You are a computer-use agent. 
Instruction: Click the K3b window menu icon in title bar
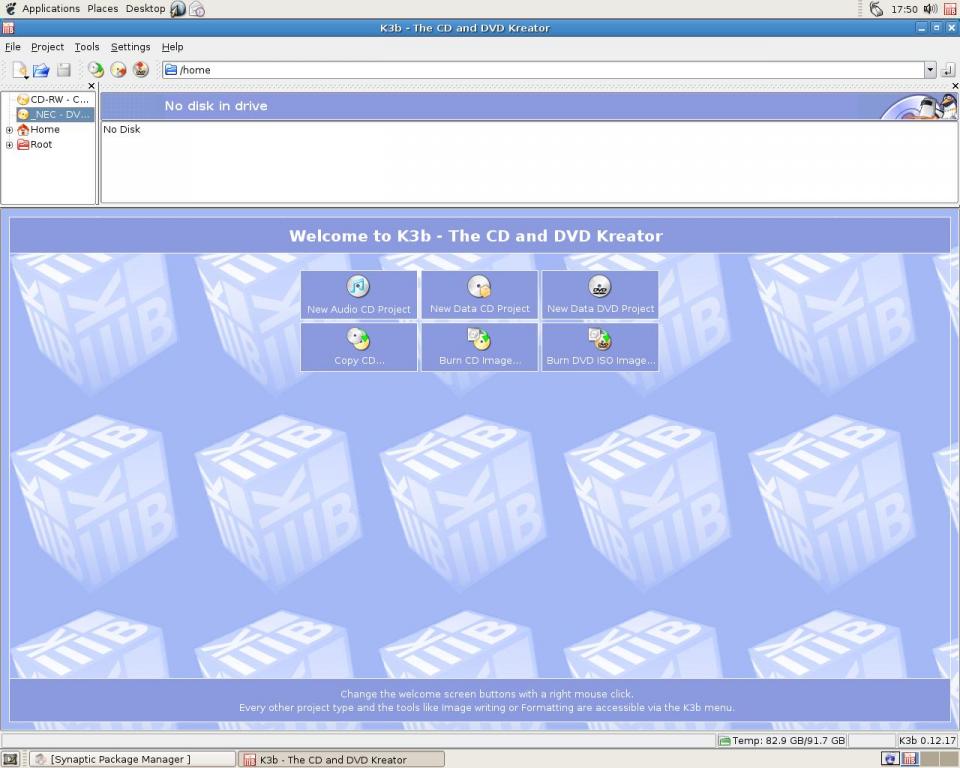pos(9,28)
